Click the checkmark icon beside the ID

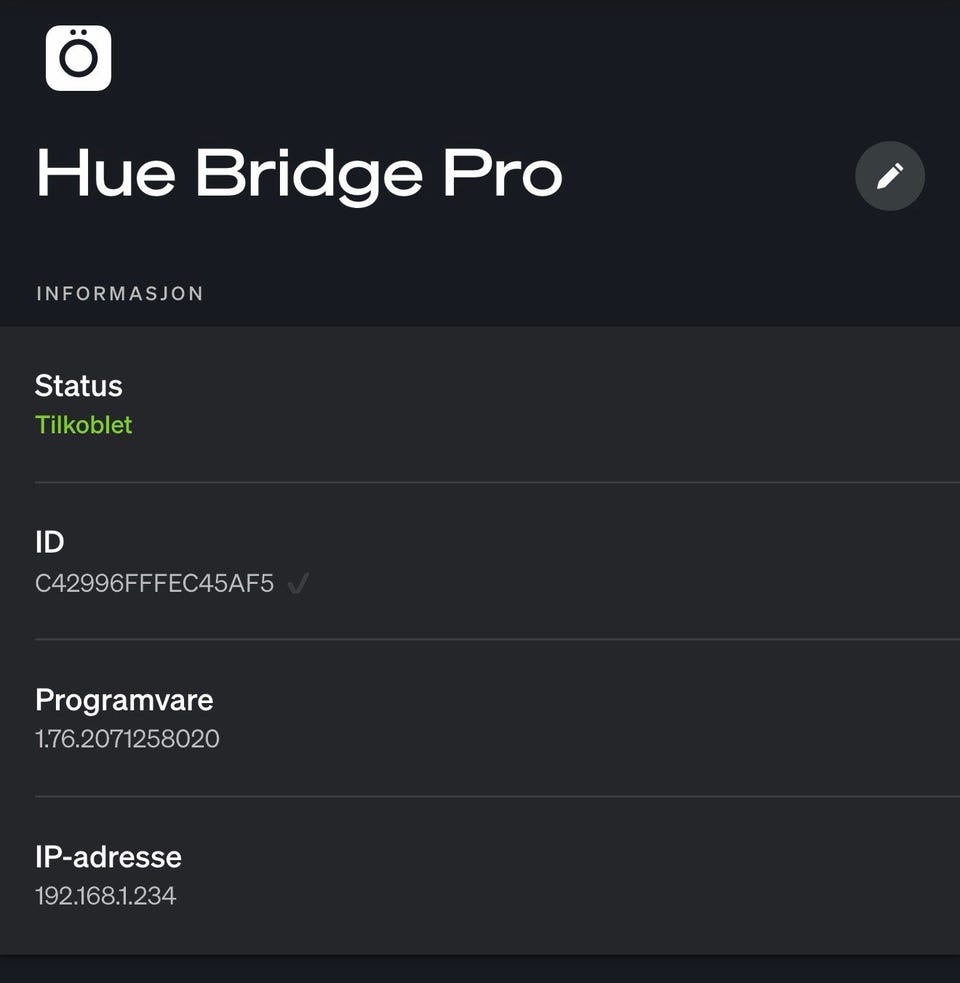[x=297, y=584]
